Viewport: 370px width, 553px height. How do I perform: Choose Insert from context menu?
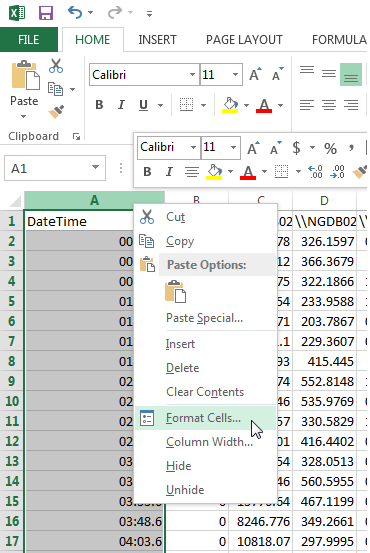coord(205,344)
